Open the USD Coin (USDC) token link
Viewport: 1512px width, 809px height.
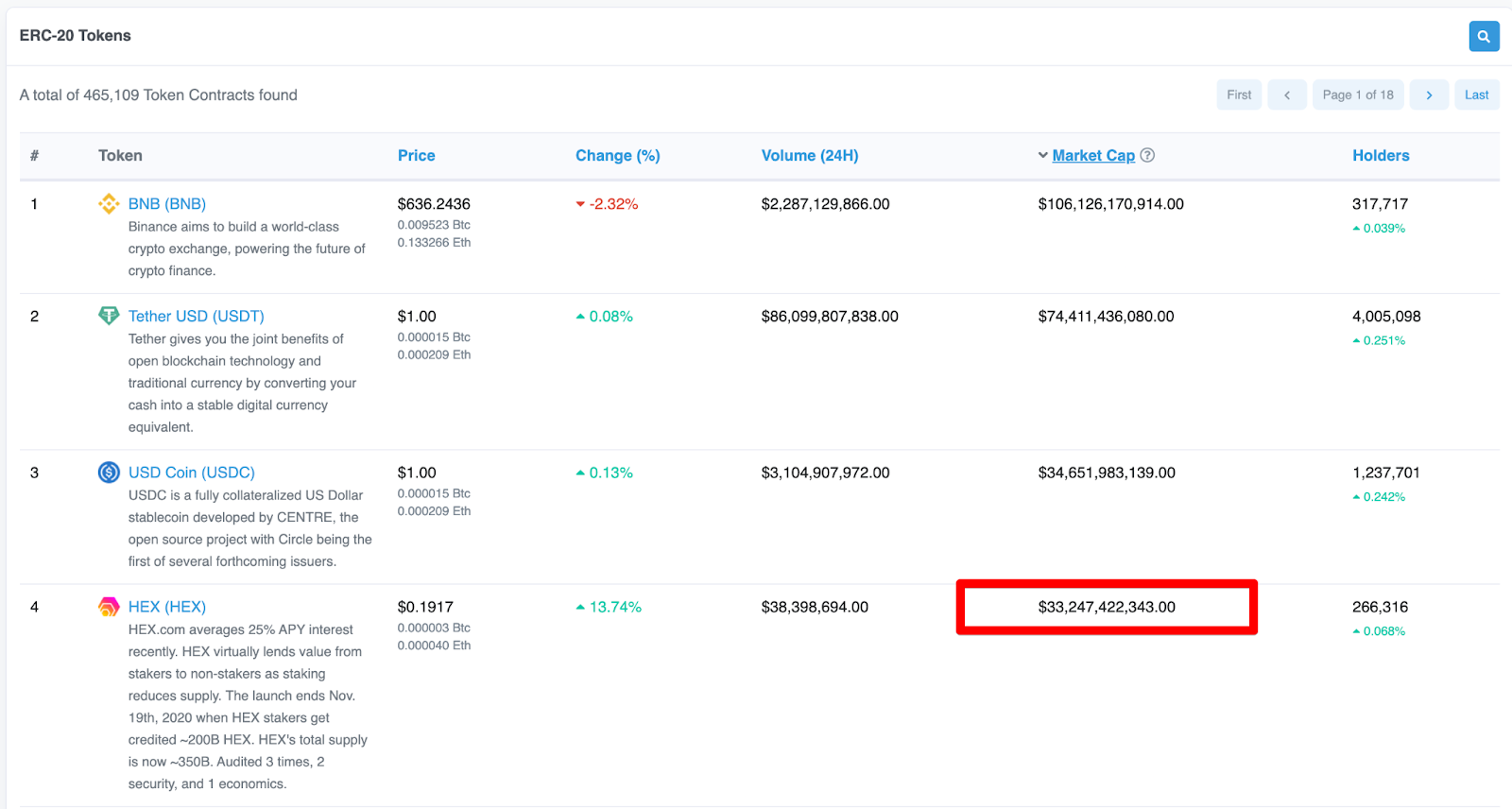coord(192,473)
